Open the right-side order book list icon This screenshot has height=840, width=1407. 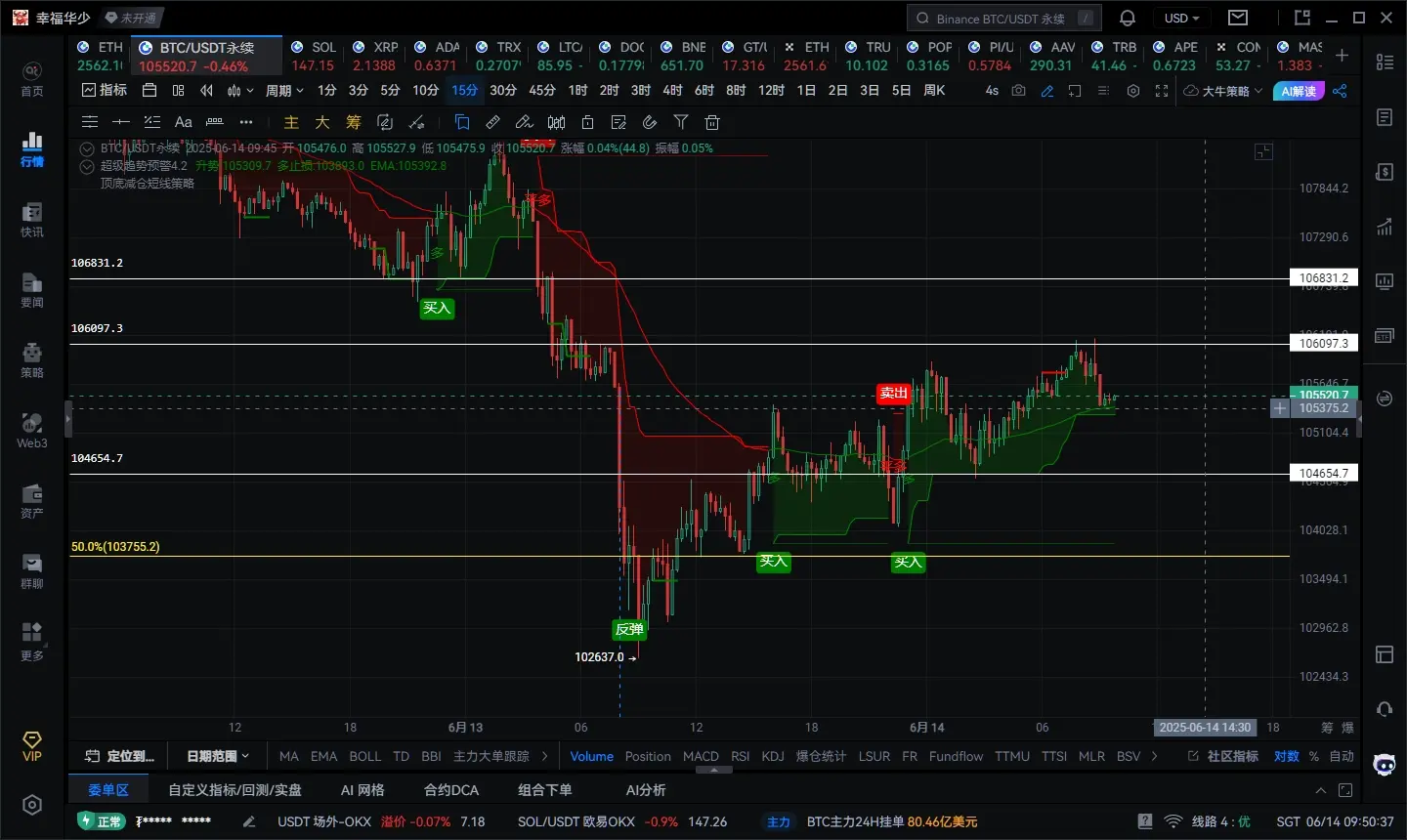click(x=1385, y=62)
